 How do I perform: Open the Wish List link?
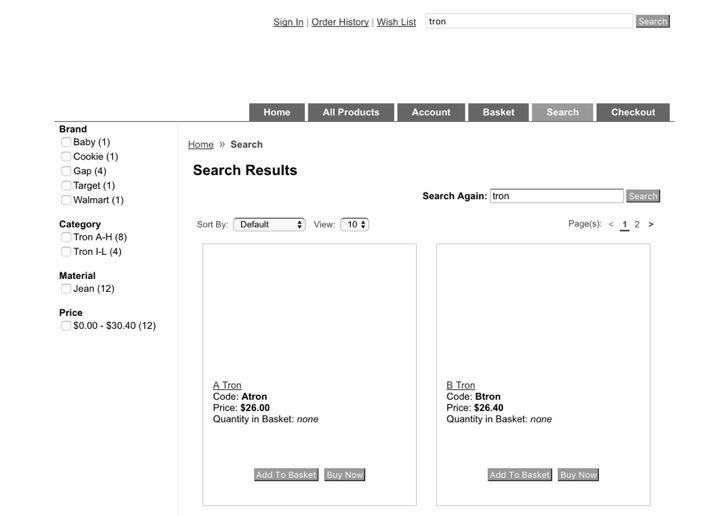click(x=396, y=22)
